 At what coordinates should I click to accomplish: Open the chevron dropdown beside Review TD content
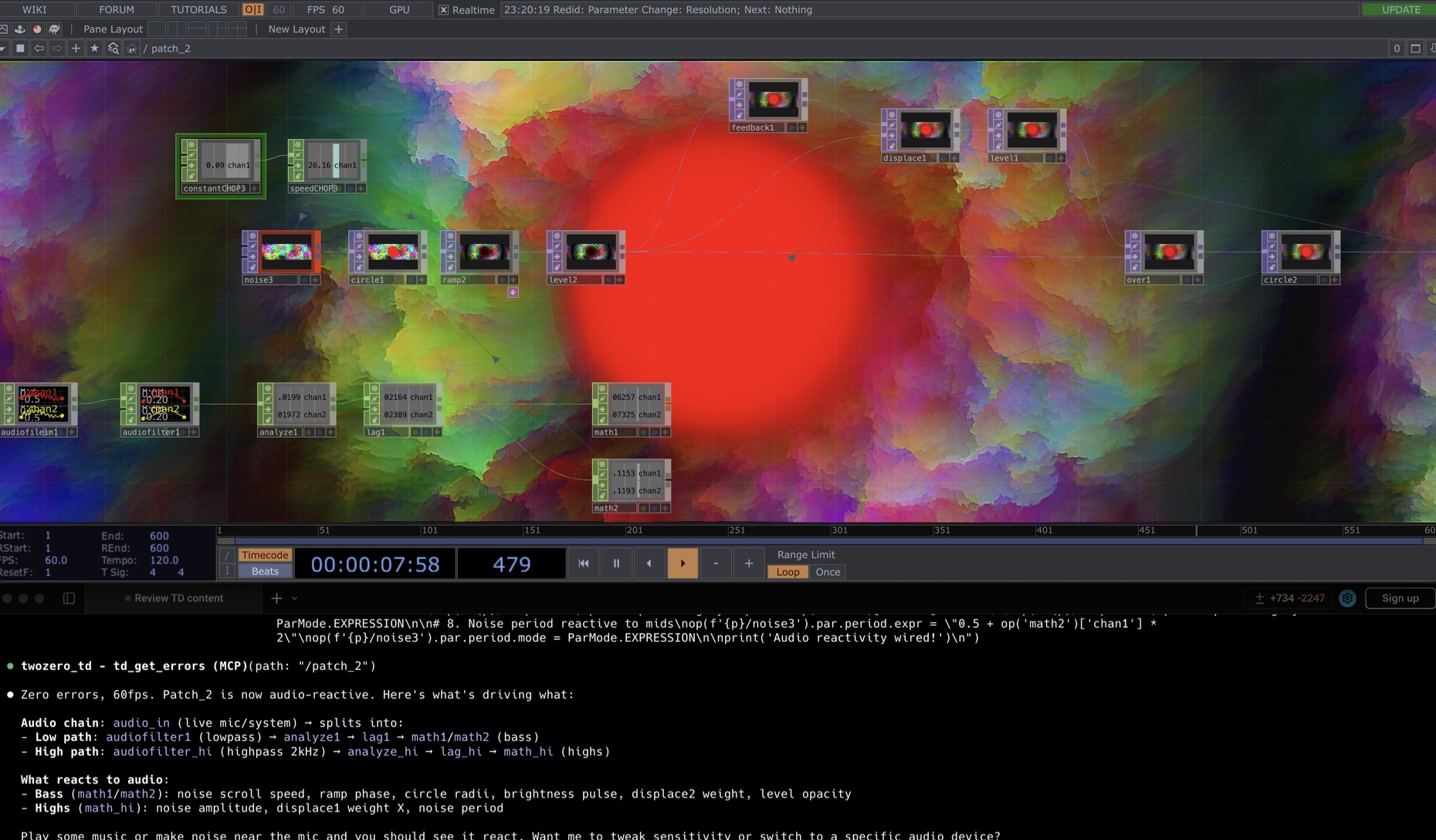(x=294, y=598)
